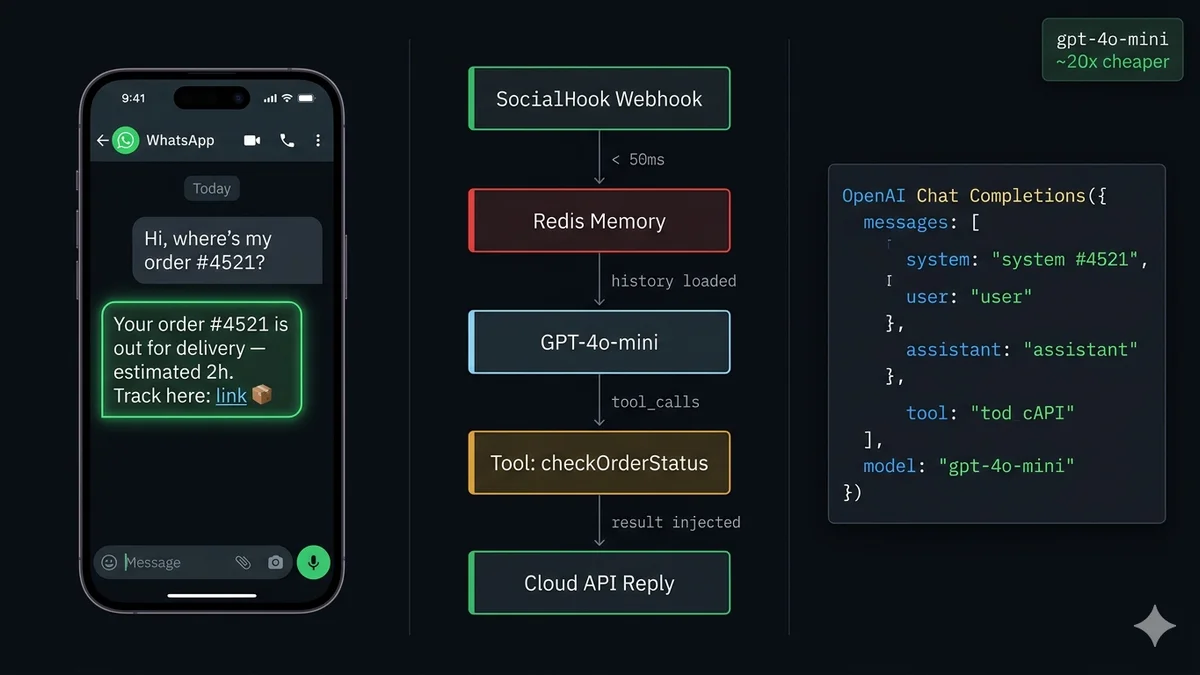Open the three-dot chat menu
Viewport: 1200px width, 675px height.
coord(318,141)
